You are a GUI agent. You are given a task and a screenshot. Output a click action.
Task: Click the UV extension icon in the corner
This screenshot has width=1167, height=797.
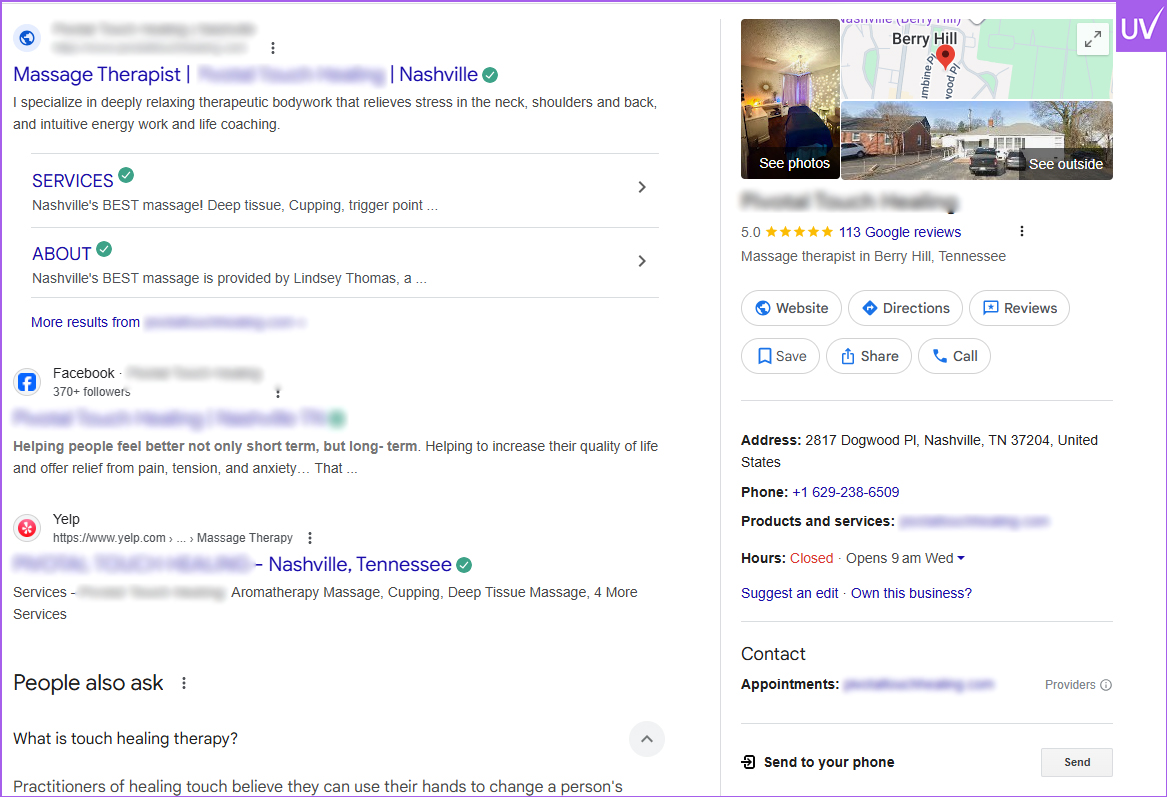(x=1140, y=27)
